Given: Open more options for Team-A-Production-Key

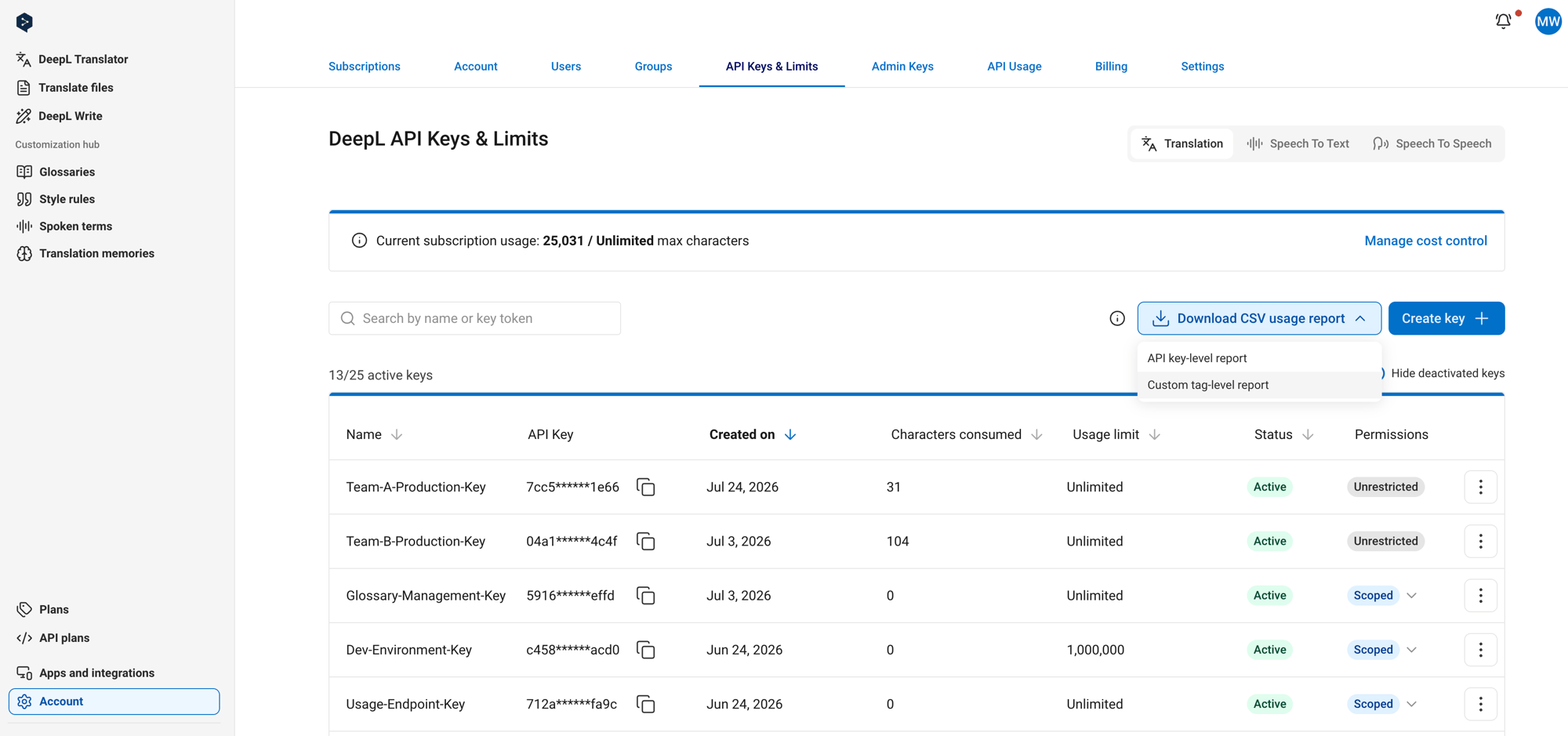Looking at the screenshot, I should (x=1480, y=487).
